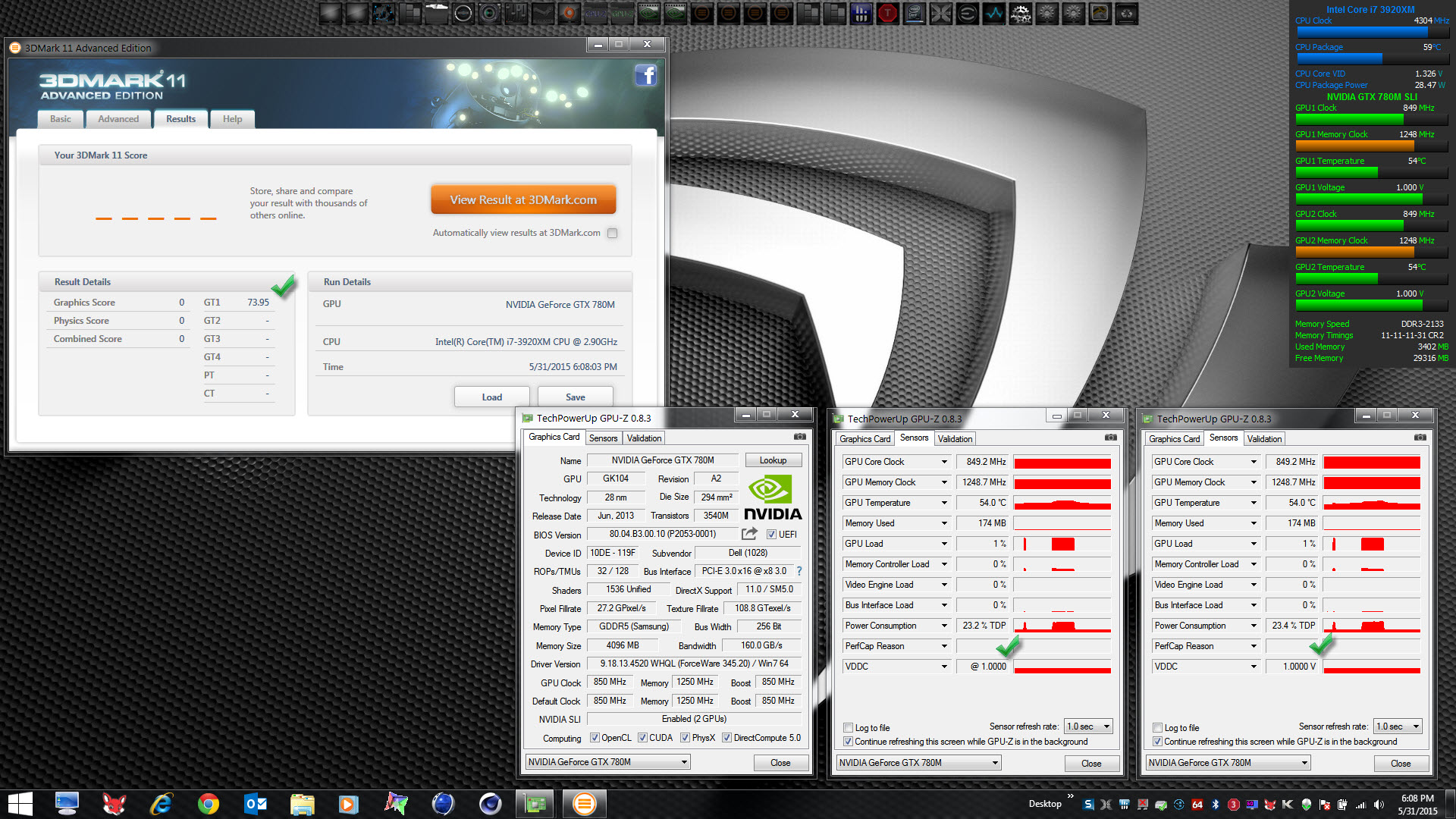Click the Bus Interface question mark icon

[799, 571]
